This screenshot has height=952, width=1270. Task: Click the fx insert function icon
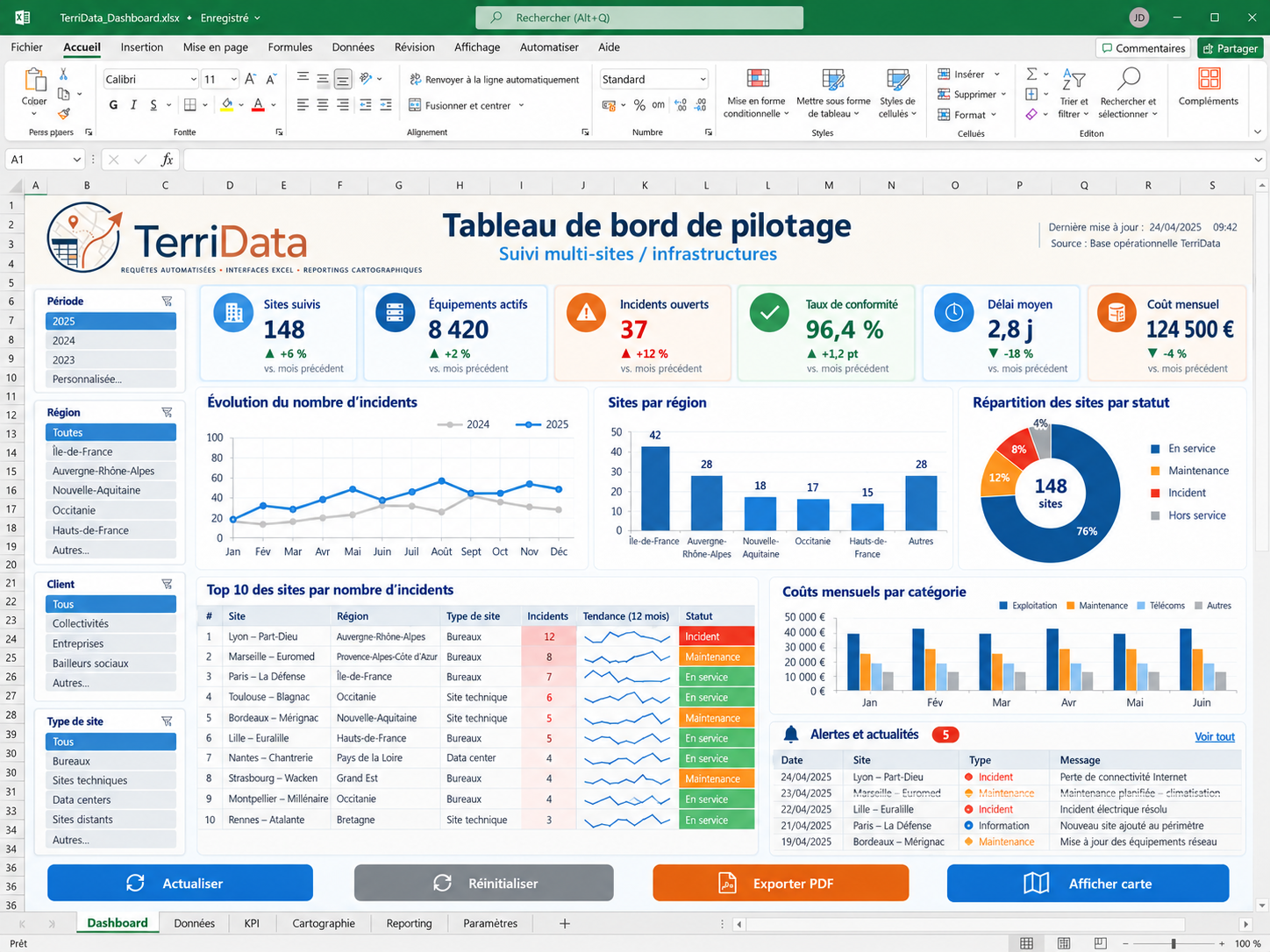[x=167, y=160]
